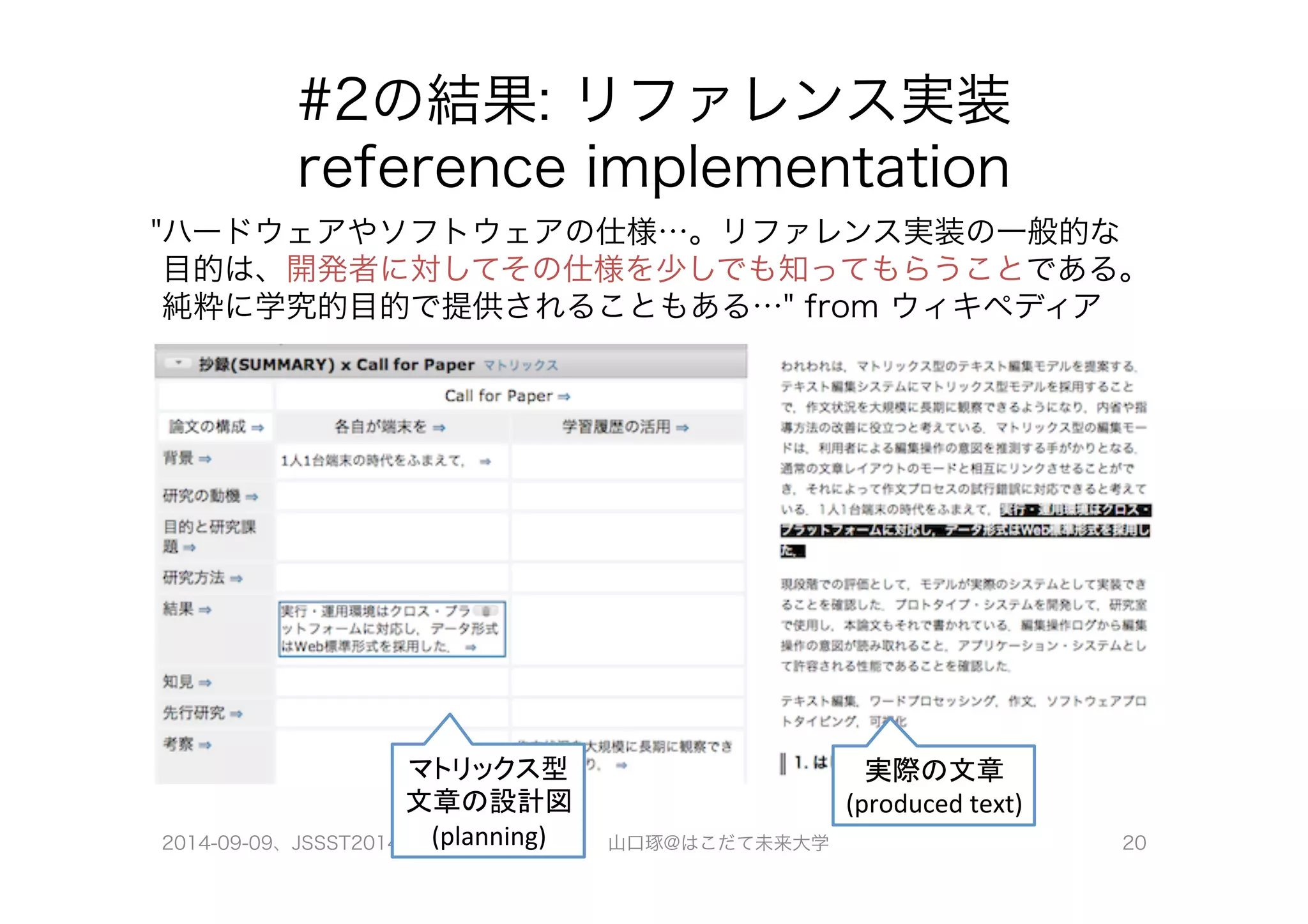Screen dimensions: 1308x924
Task: Click the highlighted black sentence in the produced text
Action: pyautogui.click(x=964, y=530)
